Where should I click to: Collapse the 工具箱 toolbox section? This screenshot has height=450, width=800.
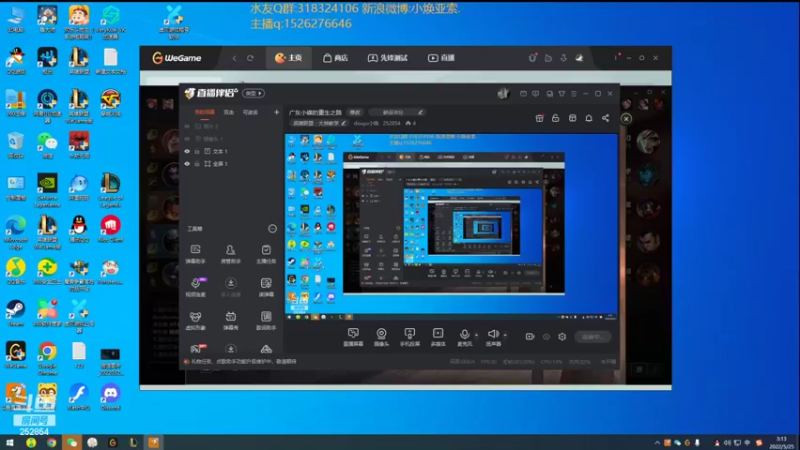272,229
